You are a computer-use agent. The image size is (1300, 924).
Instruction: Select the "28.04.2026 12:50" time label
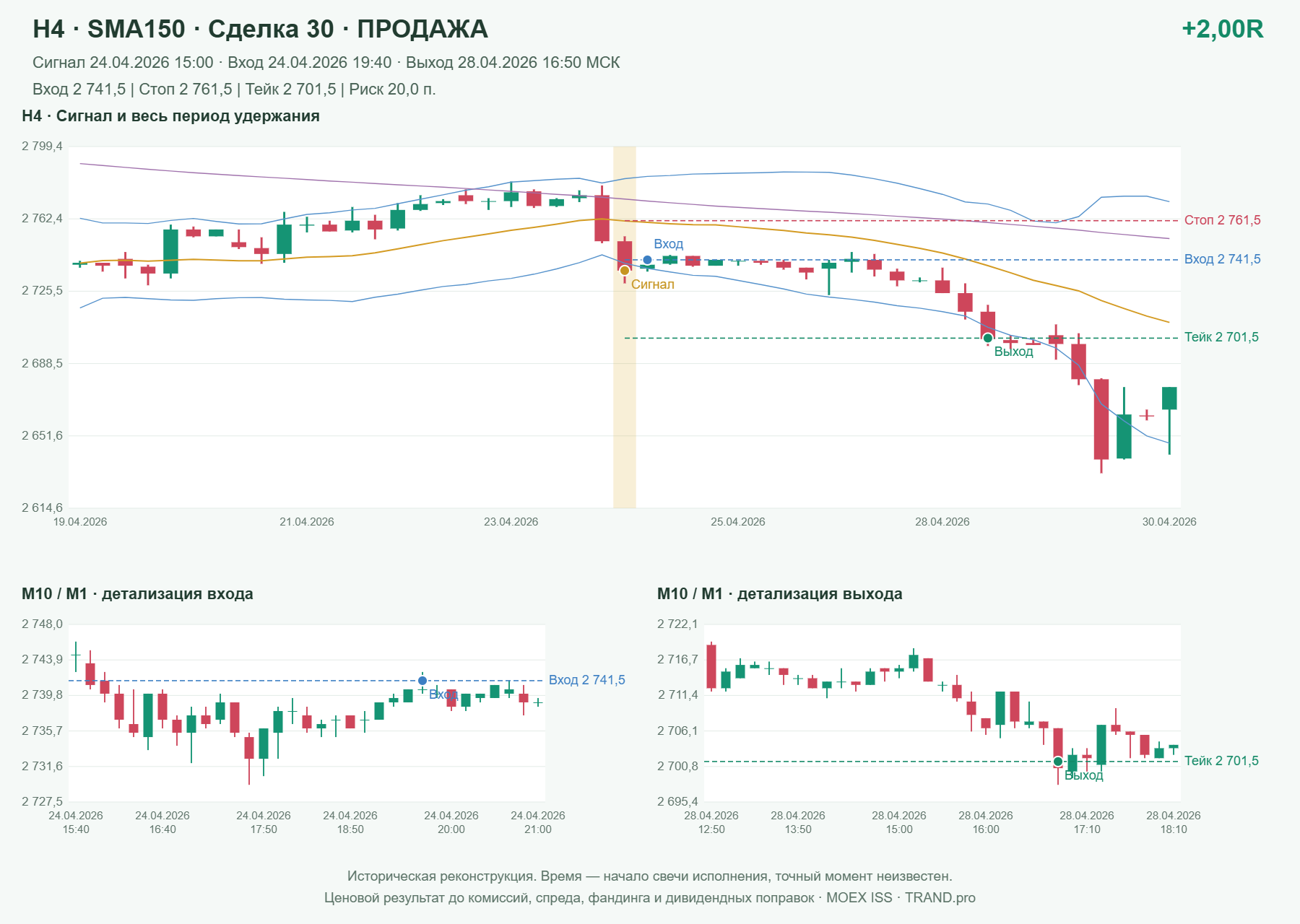point(711,822)
